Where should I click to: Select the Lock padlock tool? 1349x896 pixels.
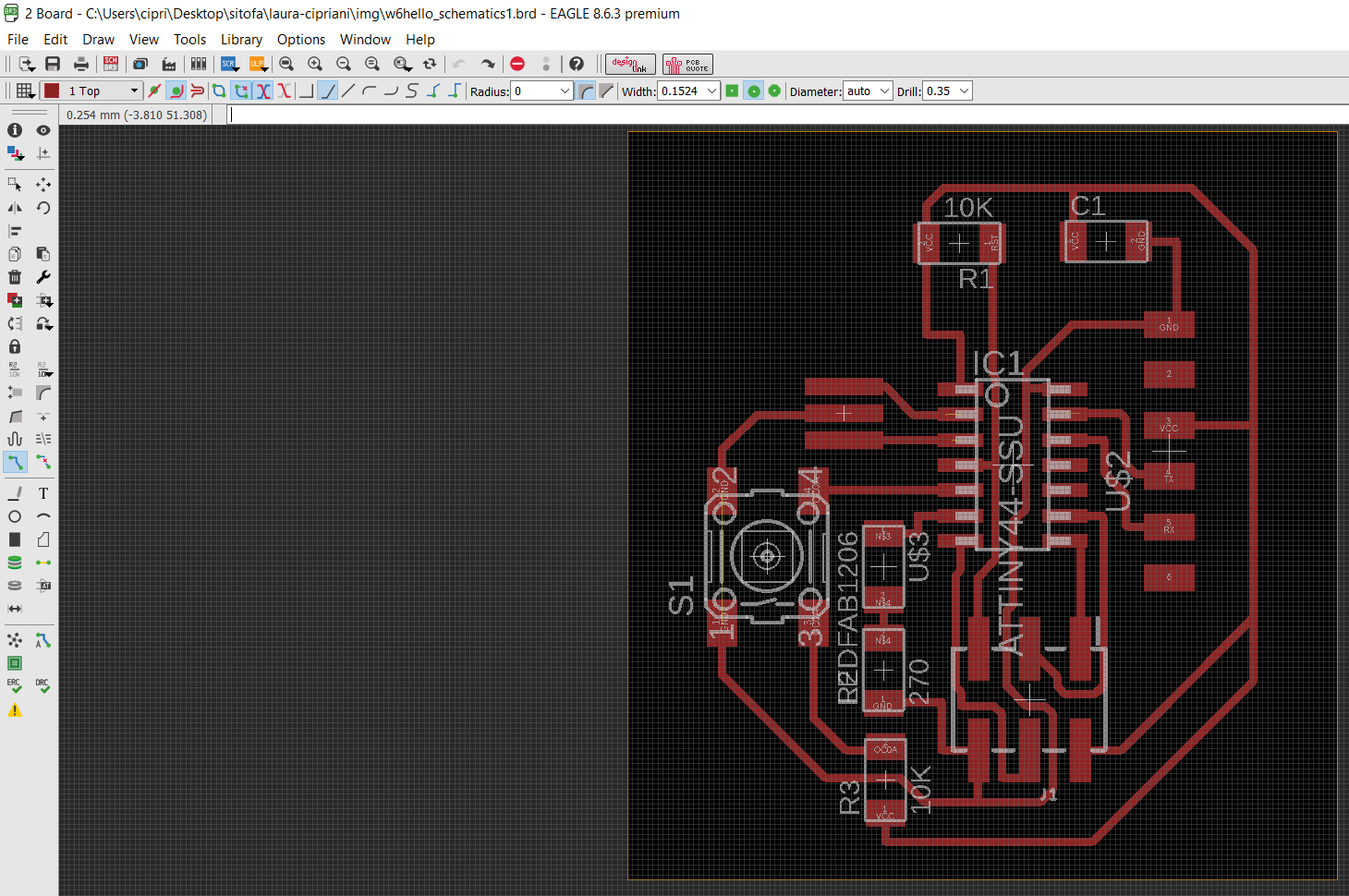[x=15, y=346]
